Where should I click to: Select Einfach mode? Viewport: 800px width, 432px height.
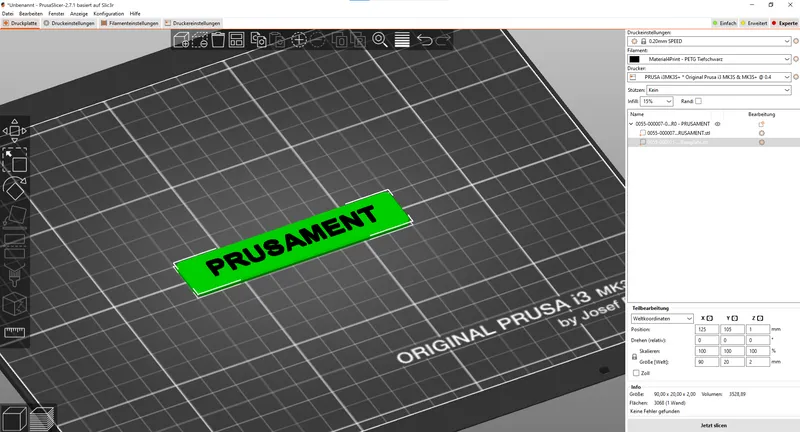point(724,23)
